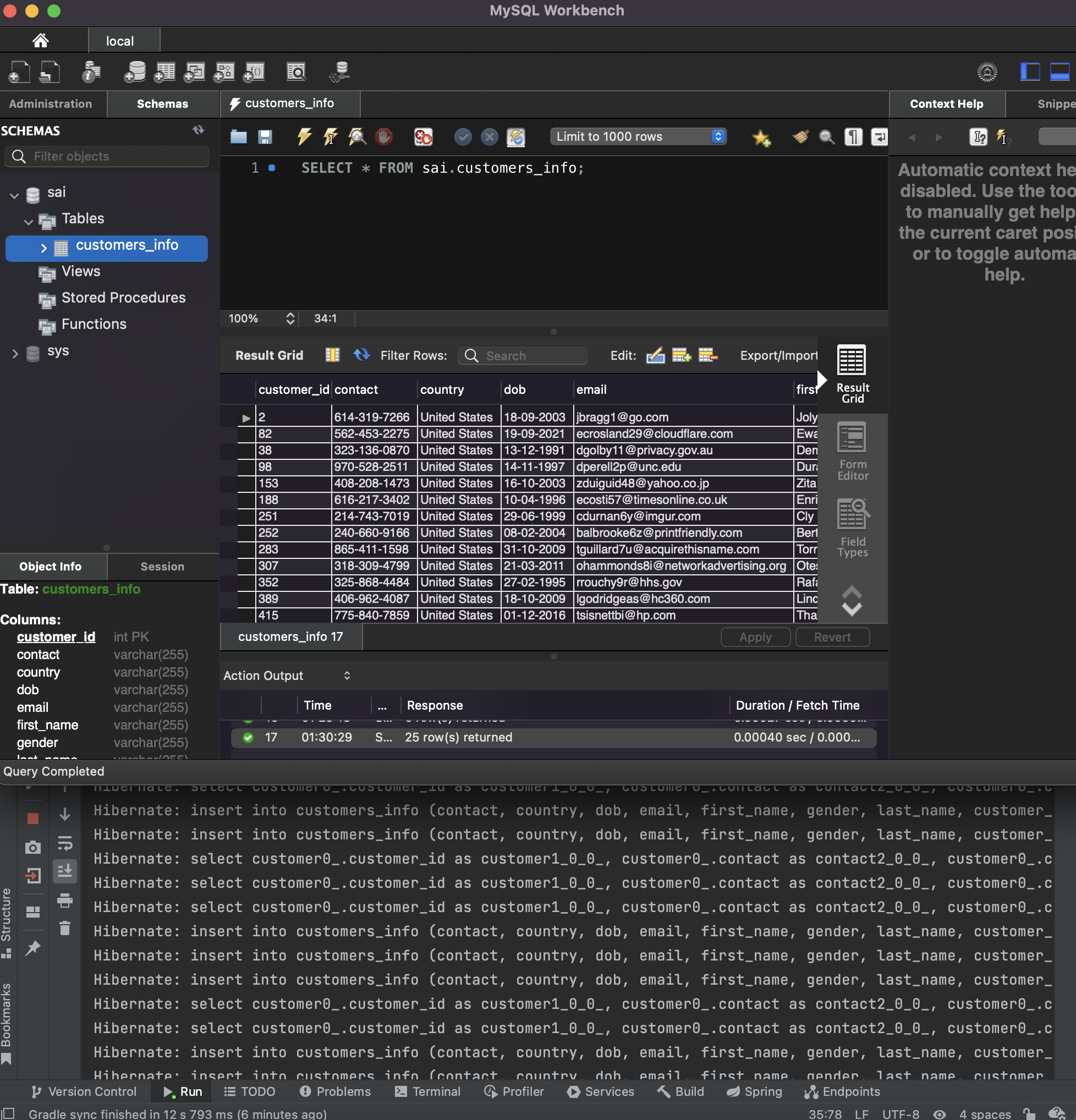Click the stop execution hand icon

click(x=383, y=136)
